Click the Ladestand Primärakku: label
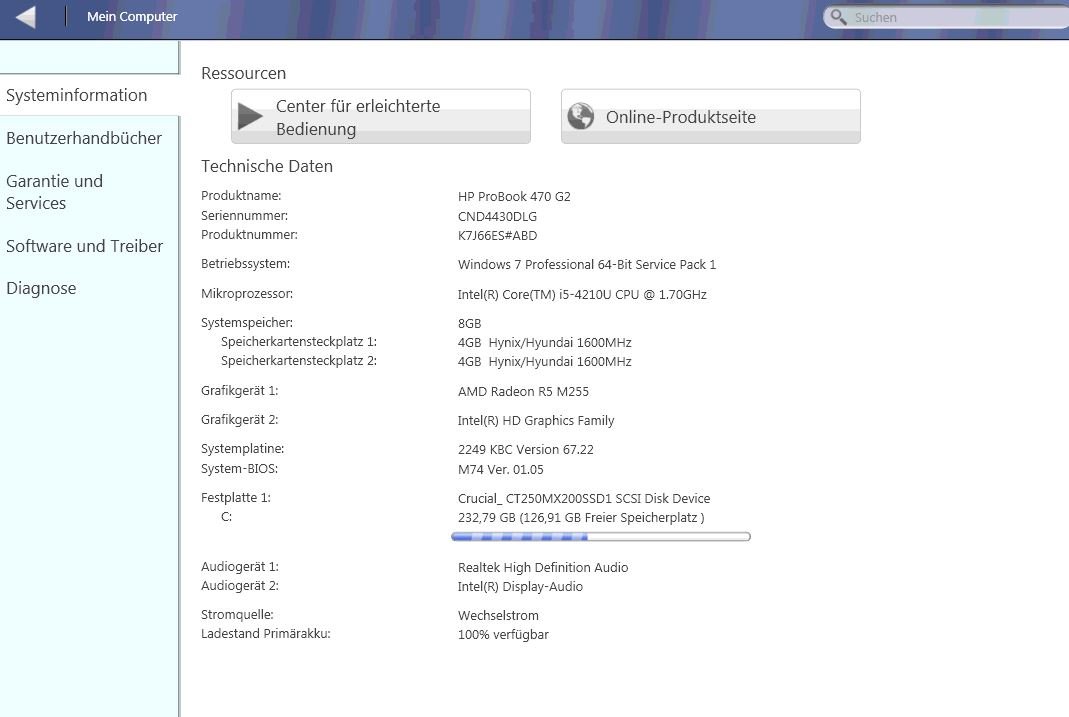Image resolution: width=1069 pixels, height=717 pixels. [265, 634]
